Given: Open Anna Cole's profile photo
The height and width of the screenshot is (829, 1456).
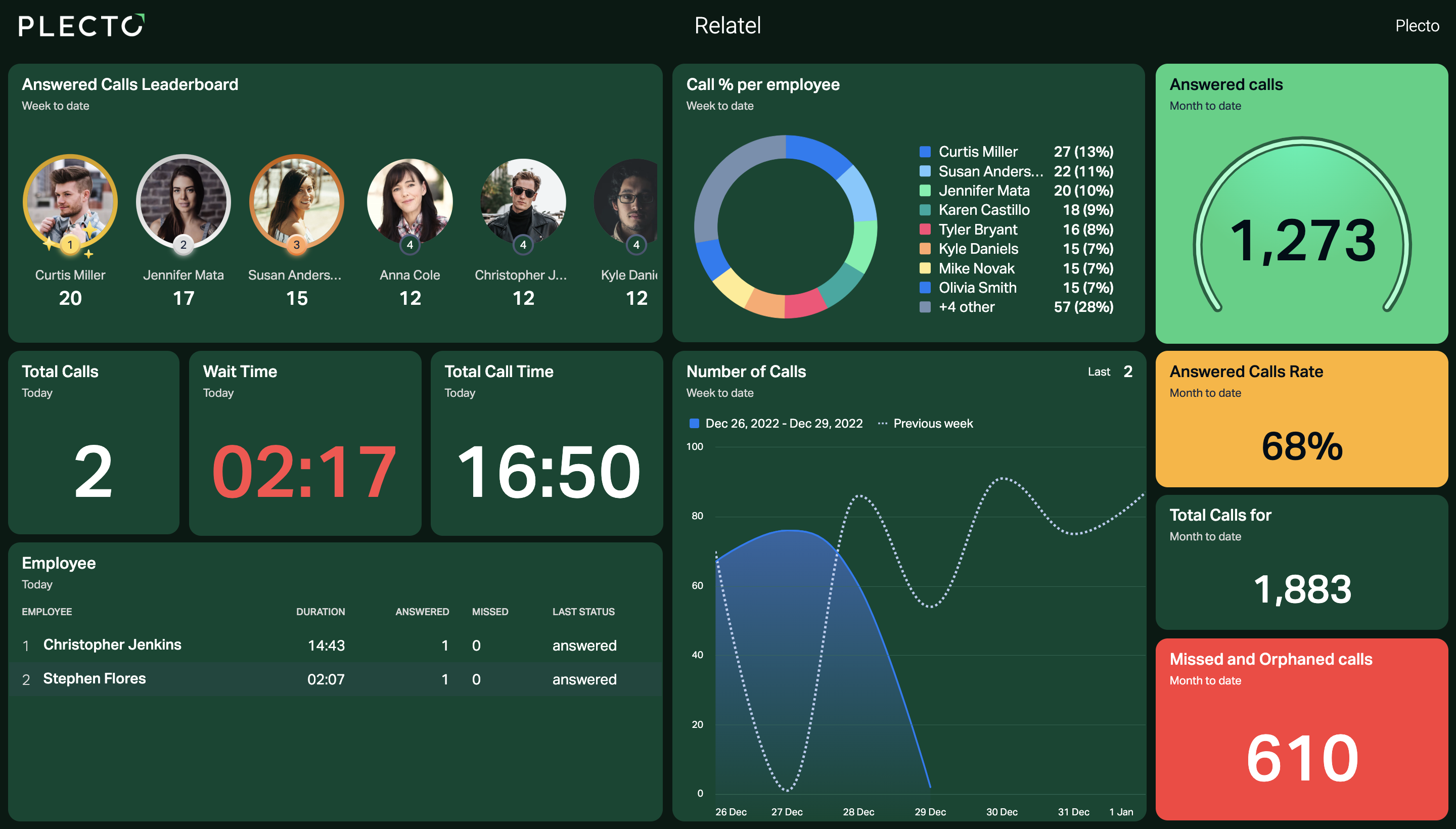Looking at the screenshot, I should click(410, 201).
